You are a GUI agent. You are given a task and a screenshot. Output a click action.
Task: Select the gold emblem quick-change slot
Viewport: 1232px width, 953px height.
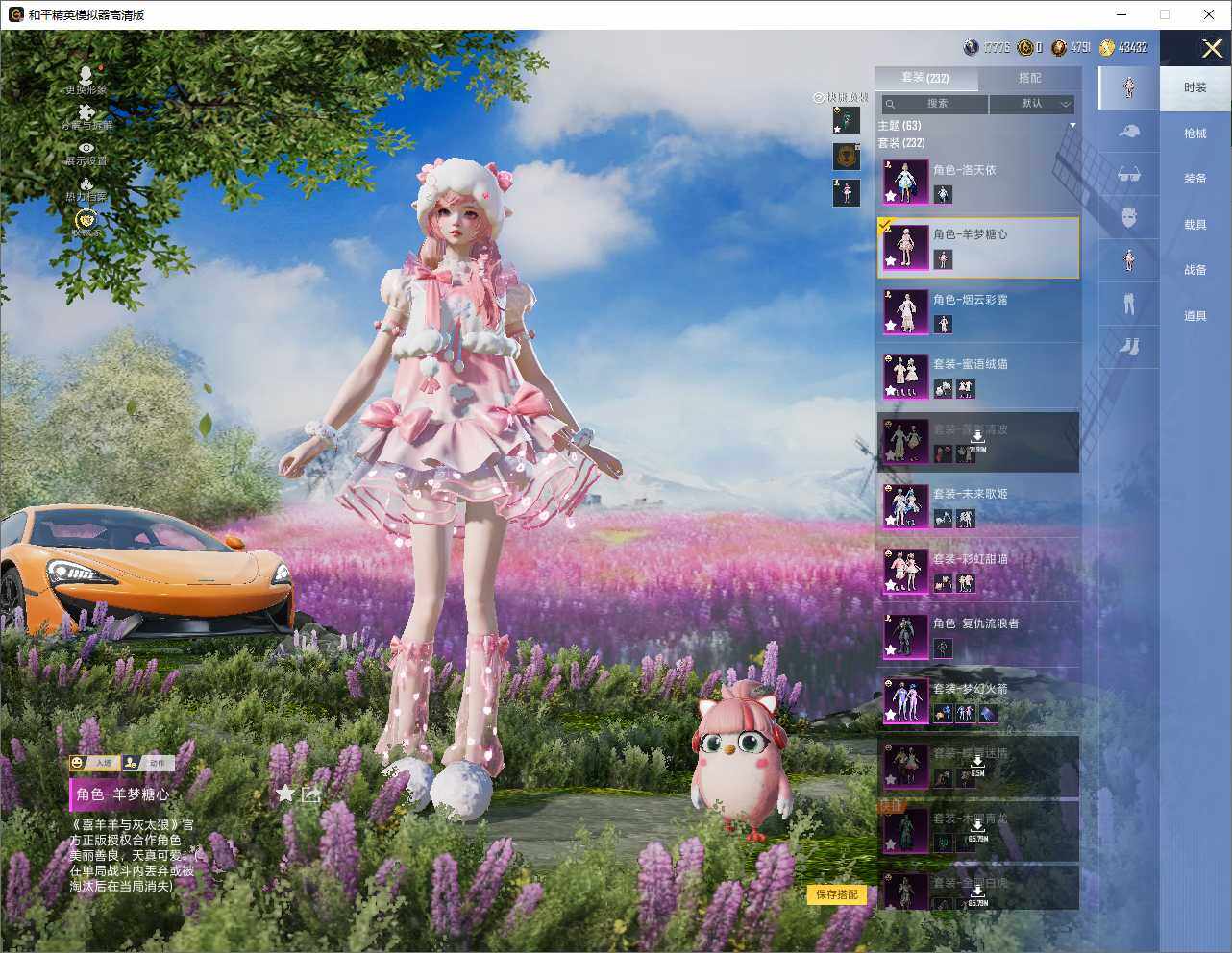pyautogui.click(x=846, y=157)
